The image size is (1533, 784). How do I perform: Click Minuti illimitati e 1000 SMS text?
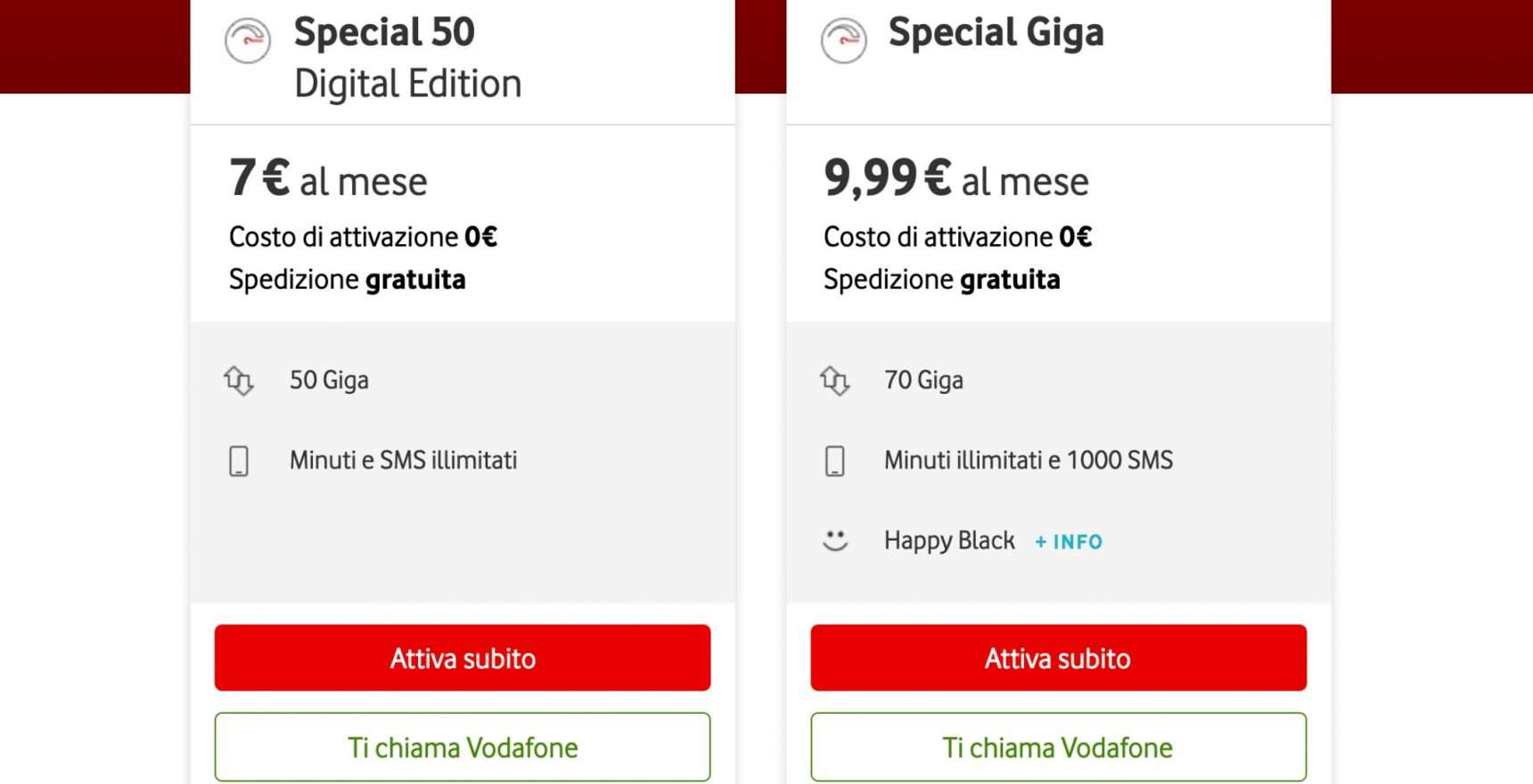point(1029,461)
